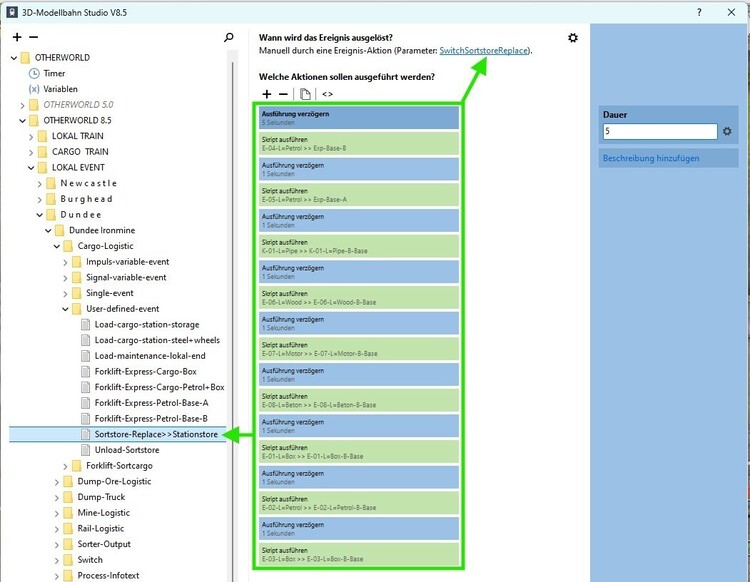Open script view with the <> icon
The width and height of the screenshot is (750, 582).
coord(327,94)
